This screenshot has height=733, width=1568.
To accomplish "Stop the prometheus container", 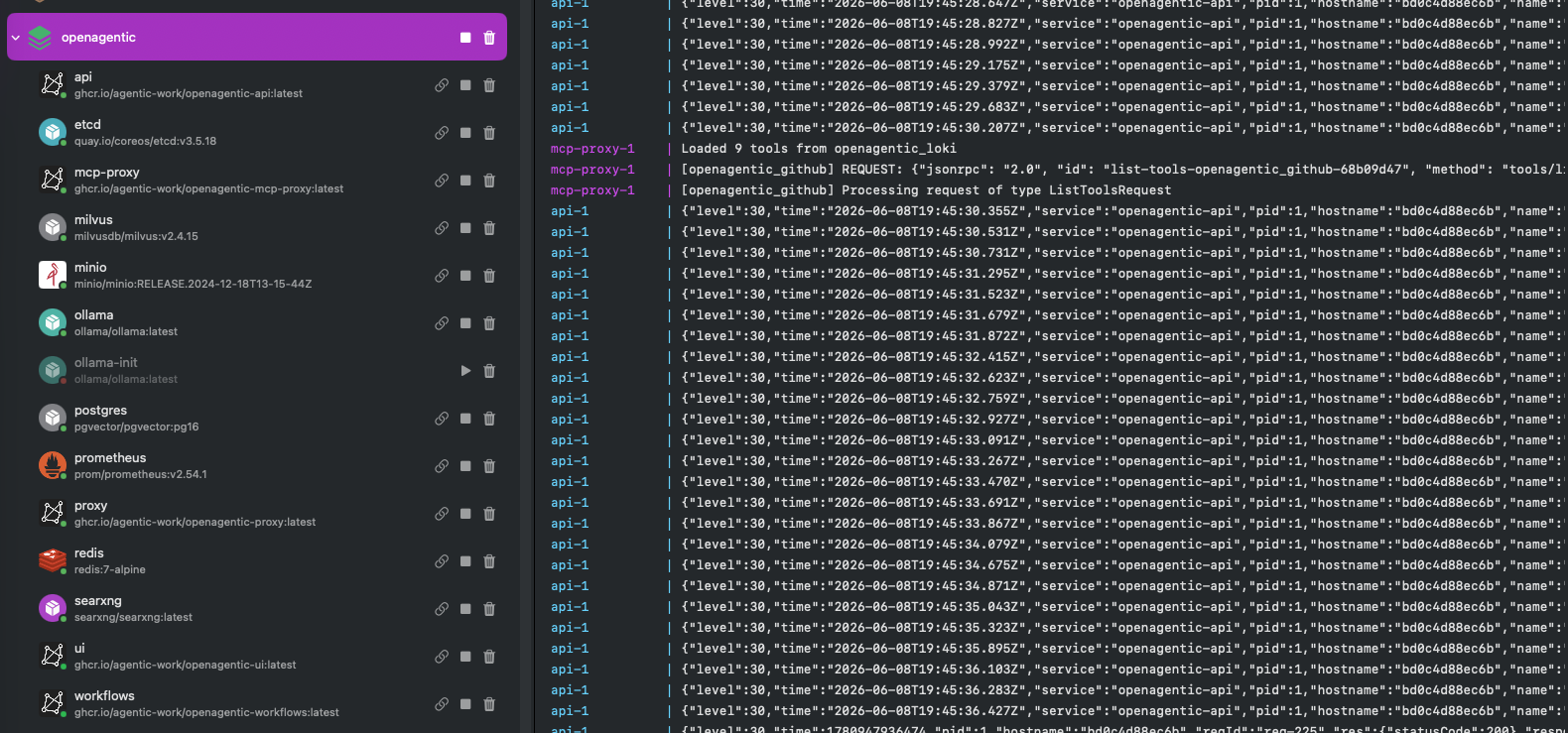I will (x=465, y=466).
